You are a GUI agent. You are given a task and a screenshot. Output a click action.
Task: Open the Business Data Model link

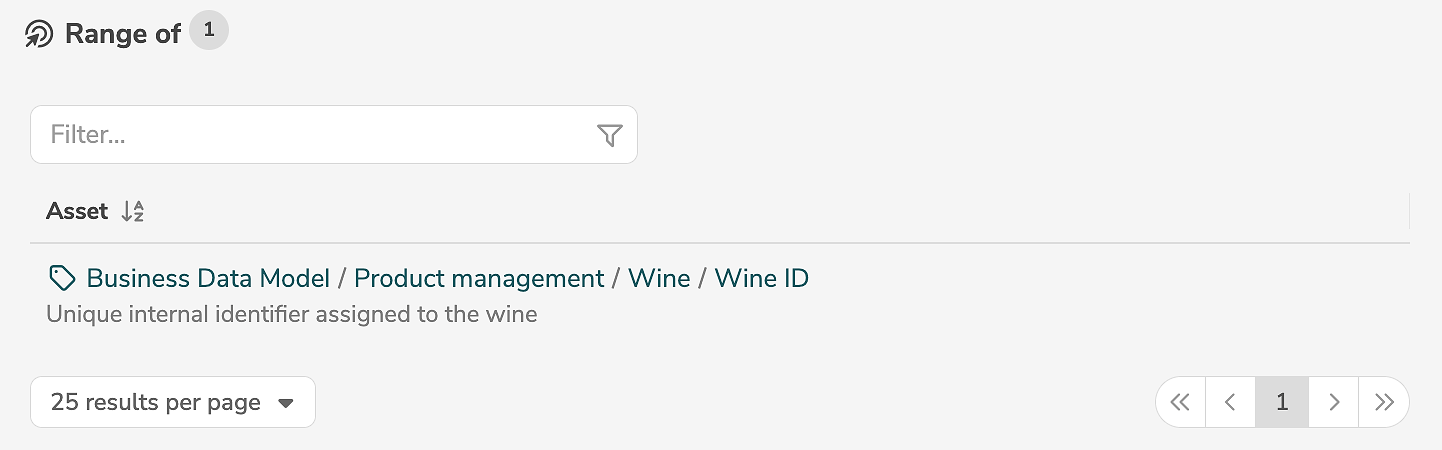(x=208, y=278)
